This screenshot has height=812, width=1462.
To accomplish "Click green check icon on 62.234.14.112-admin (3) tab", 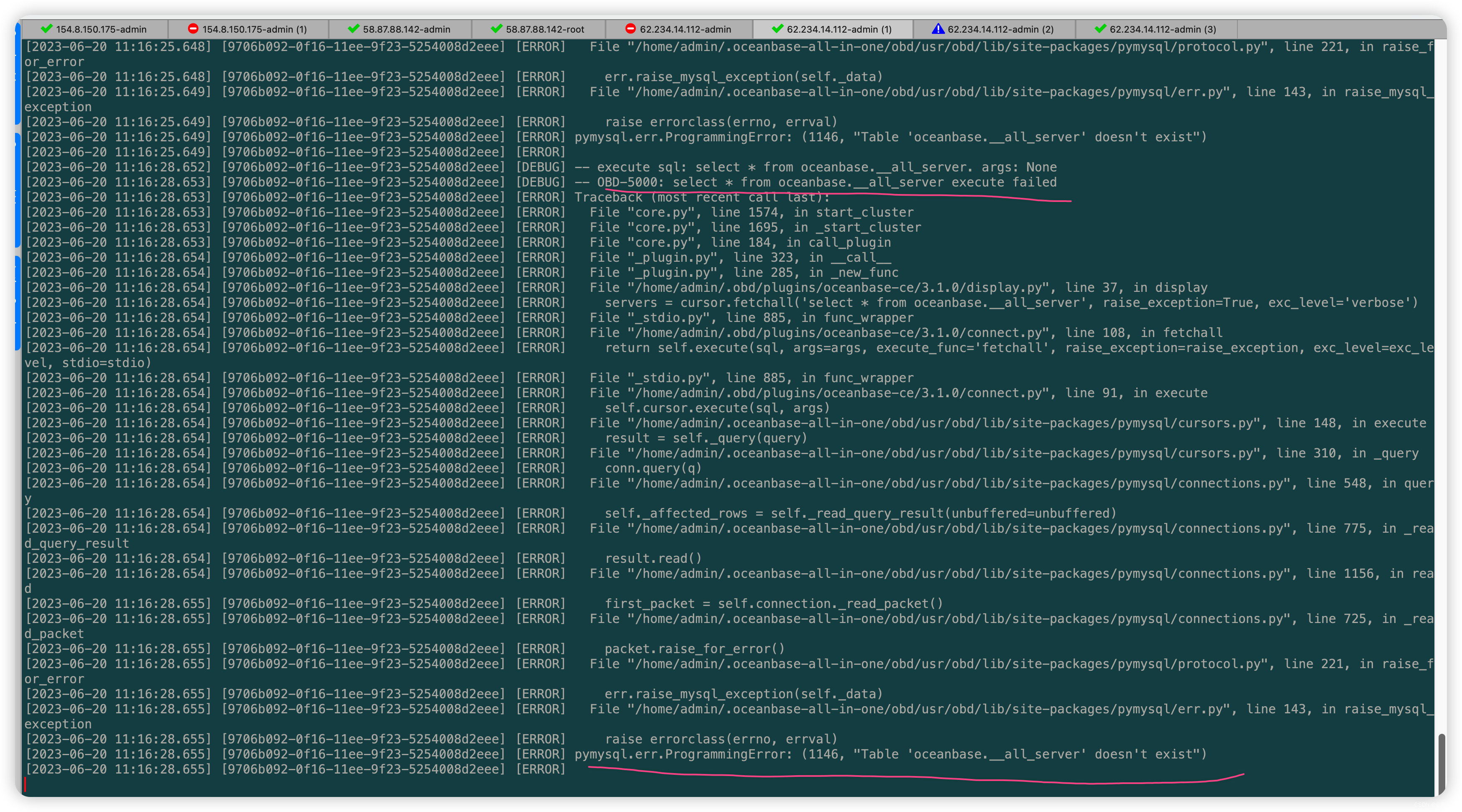I will click(x=1101, y=29).
